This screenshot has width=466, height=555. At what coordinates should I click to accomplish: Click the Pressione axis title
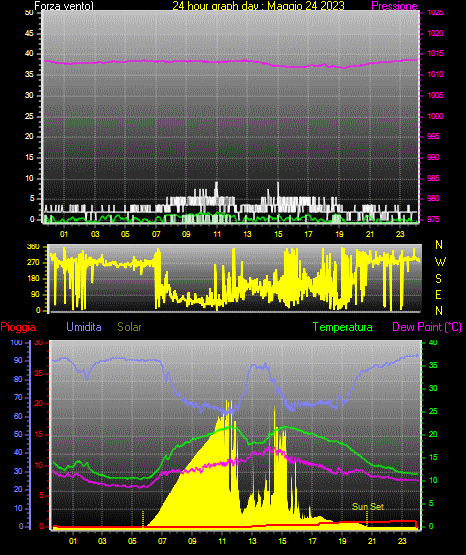(x=395, y=6)
